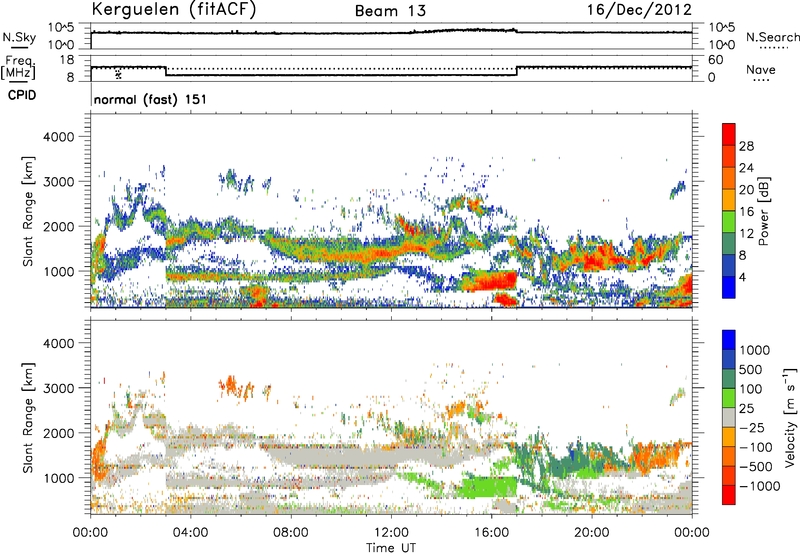Click the 12:00 time tick label
Viewport: 800px width, 554px height.
391,533
